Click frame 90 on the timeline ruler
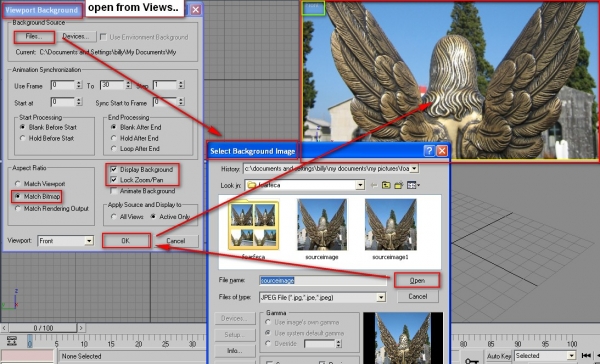Image resolution: width=600 pixels, height=364 pixels. 517,344
